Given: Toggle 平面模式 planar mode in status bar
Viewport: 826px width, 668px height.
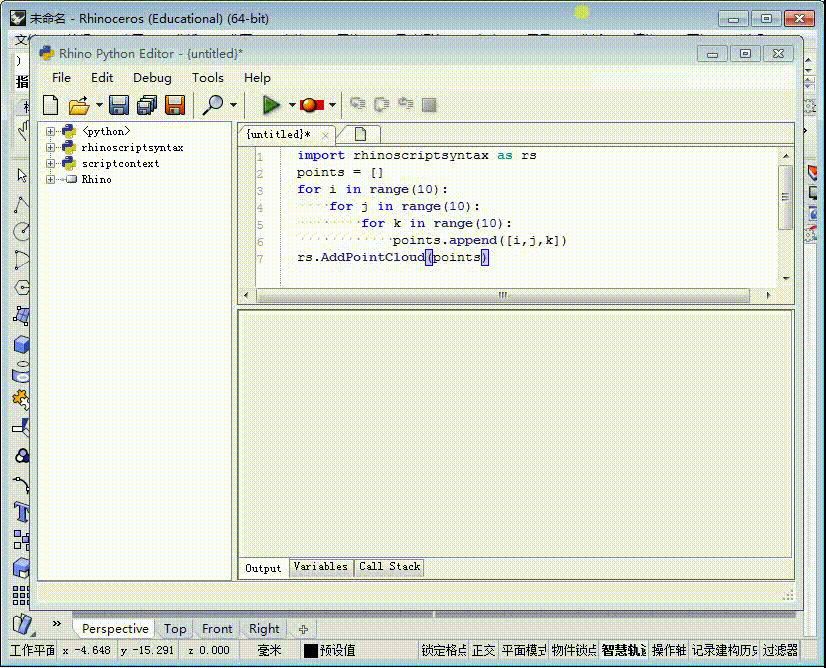Looking at the screenshot, I should [x=524, y=651].
